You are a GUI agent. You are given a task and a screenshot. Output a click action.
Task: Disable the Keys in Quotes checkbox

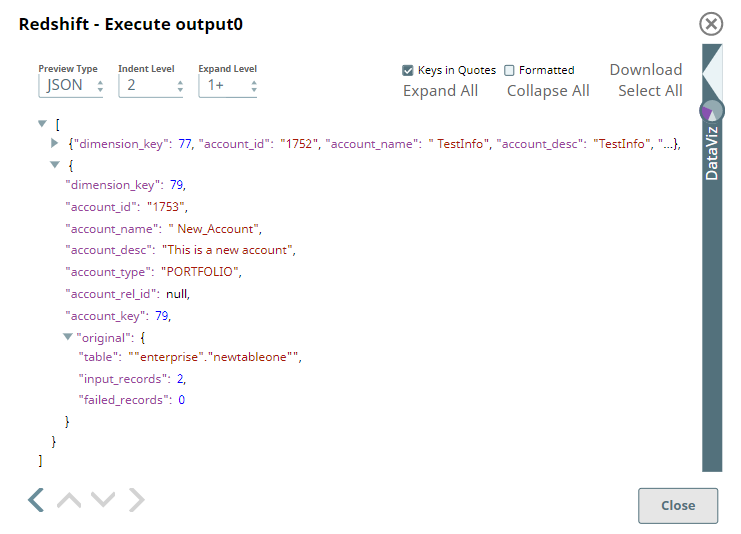click(x=407, y=70)
